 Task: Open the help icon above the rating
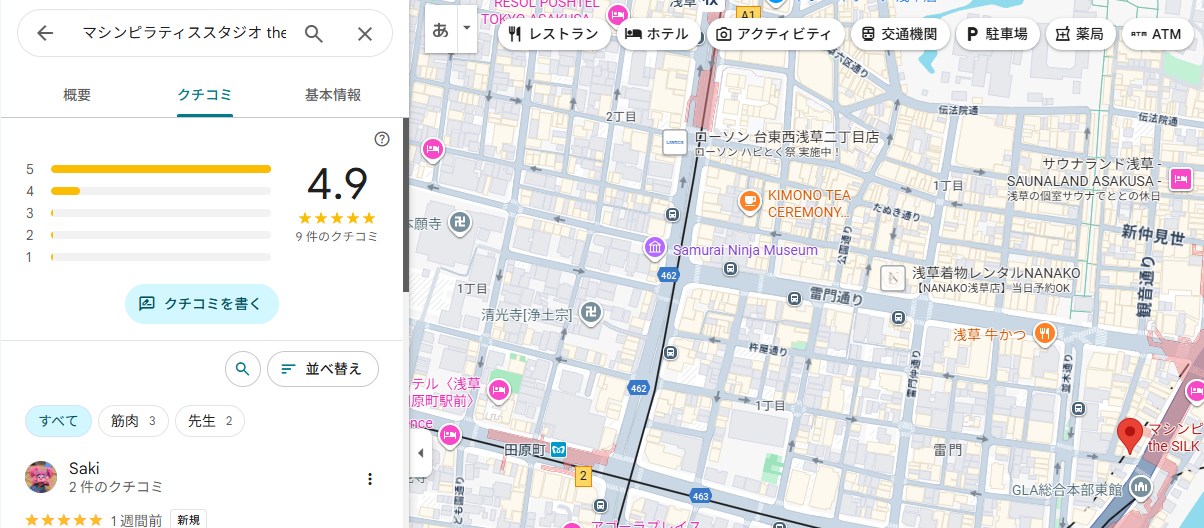(x=381, y=139)
